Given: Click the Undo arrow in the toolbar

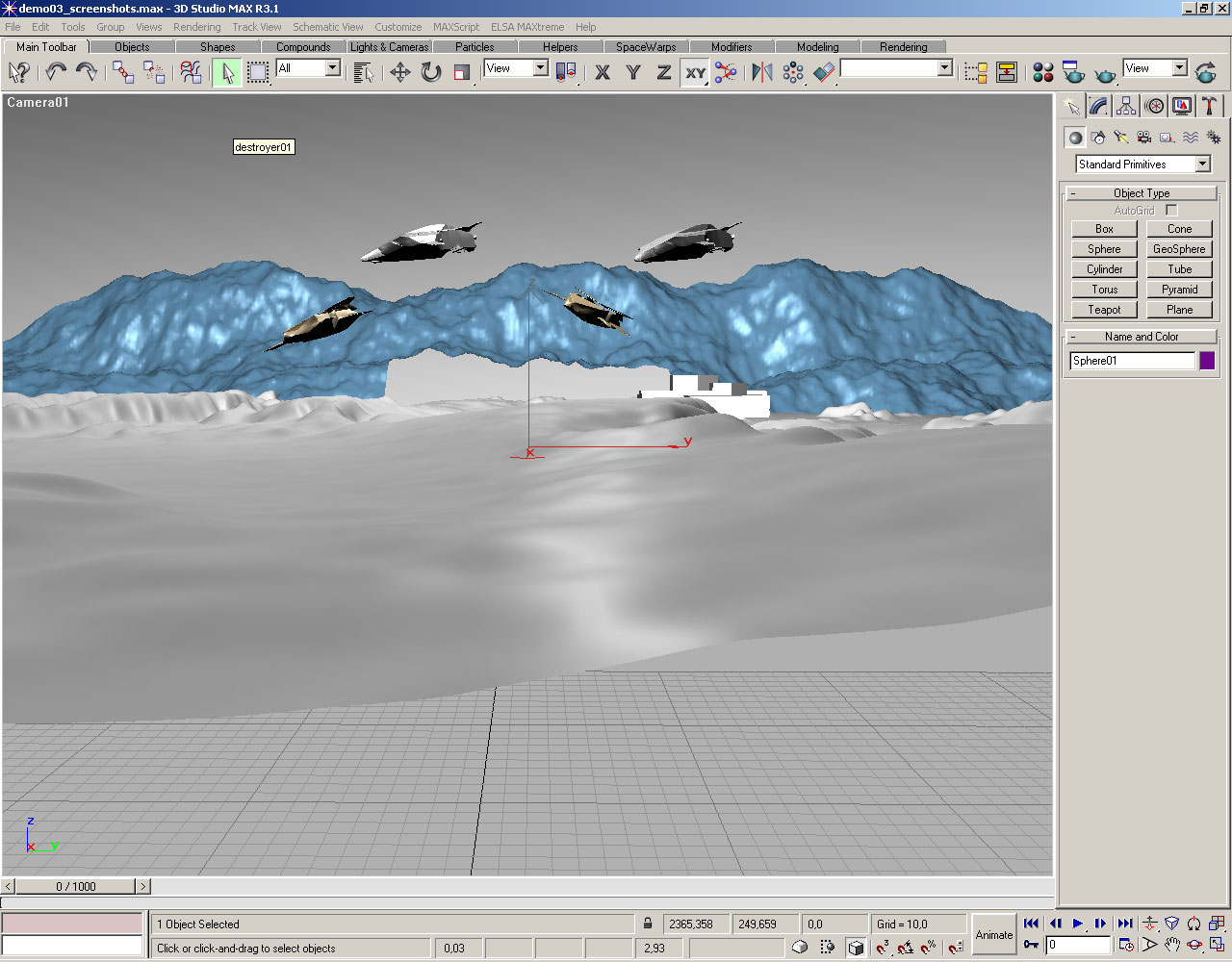Looking at the screenshot, I should click(56, 72).
